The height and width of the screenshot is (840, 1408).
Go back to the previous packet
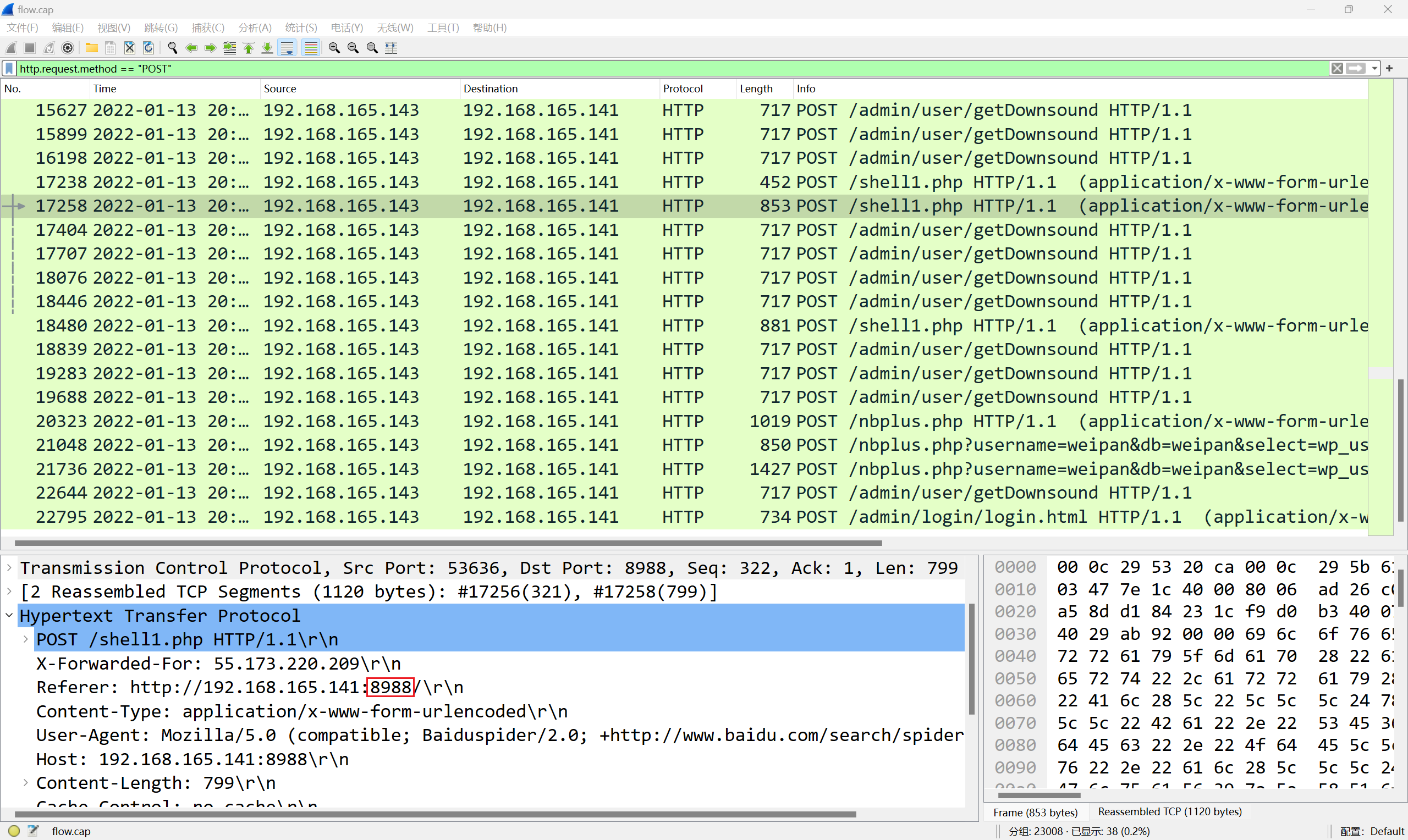(x=191, y=48)
